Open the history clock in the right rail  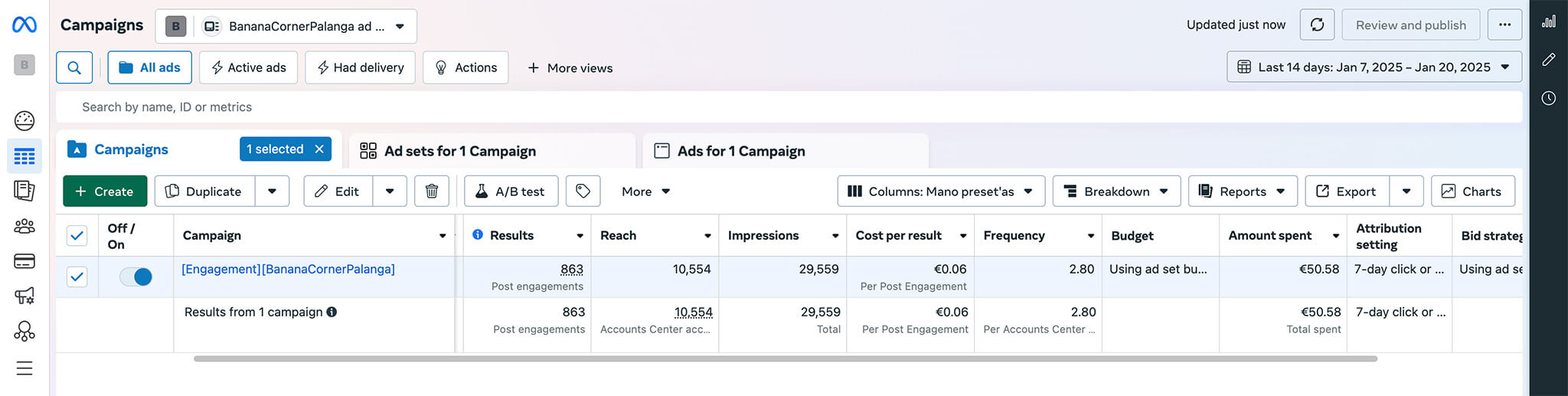[x=1549, y=98]
